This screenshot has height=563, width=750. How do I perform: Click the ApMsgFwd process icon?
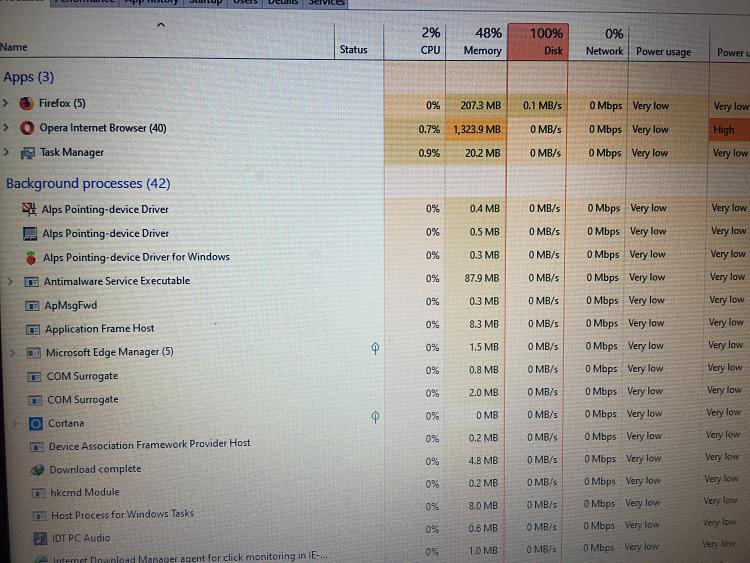(x=32, y=306)
